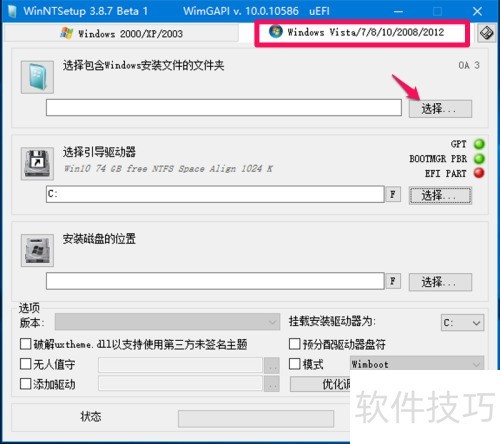Image resolution: width=500 pixels, height=444 pixels.
Task: Click 选择 button for Windows installation files
Action: tap(440, 109)
